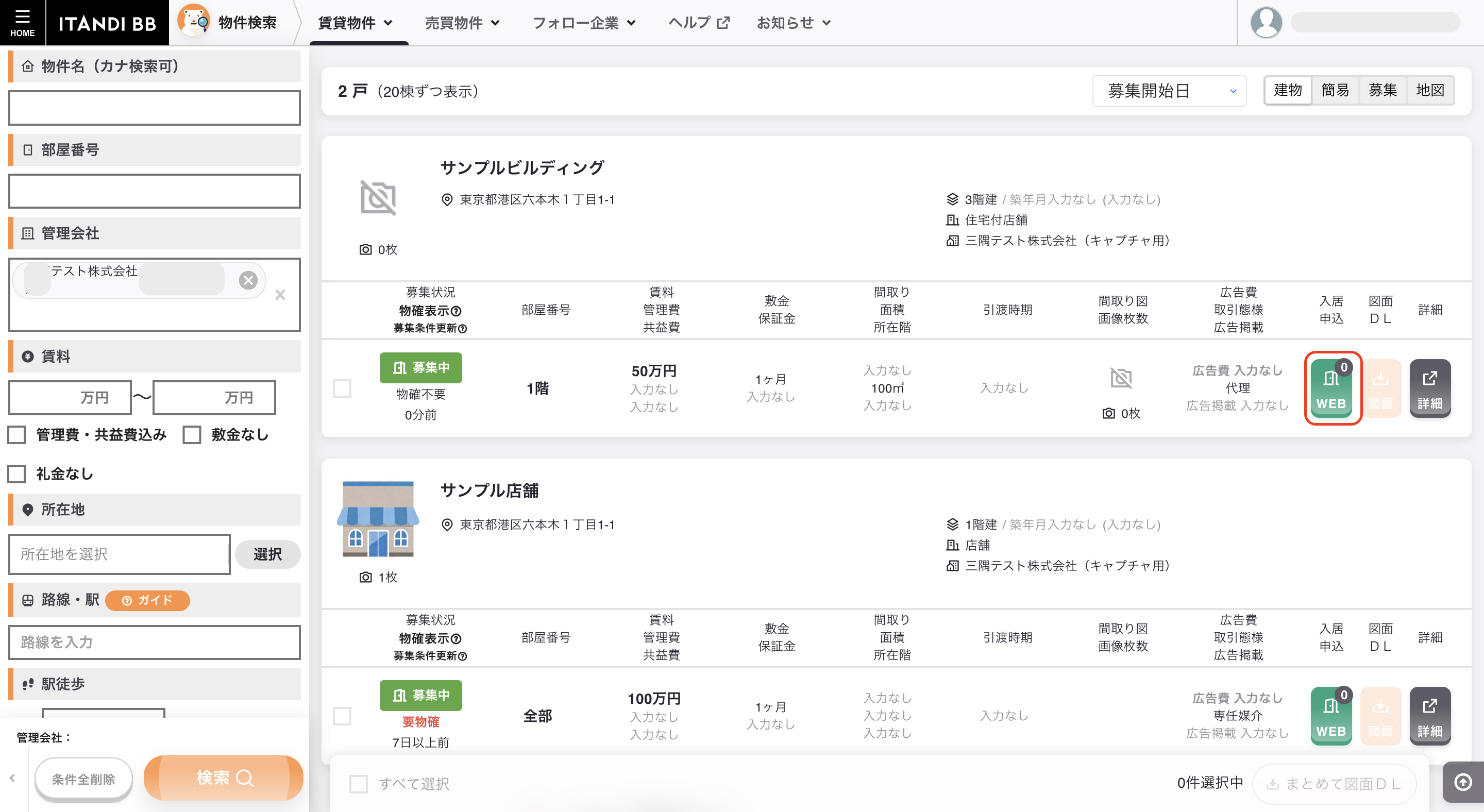Collapse the left search panel arrow
Screen dimensions: 1484x812
[x=12, y=778]
